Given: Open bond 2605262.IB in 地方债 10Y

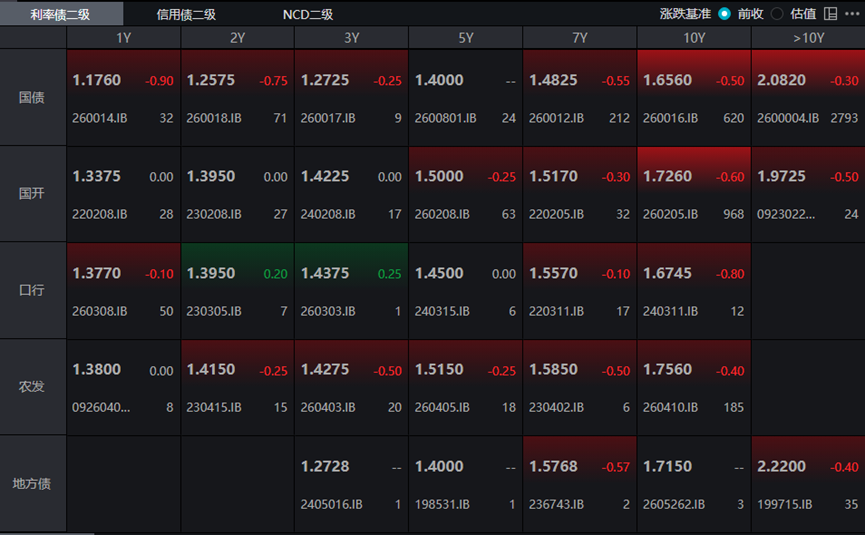Looking at the screenshot, I should coord(674,504).
